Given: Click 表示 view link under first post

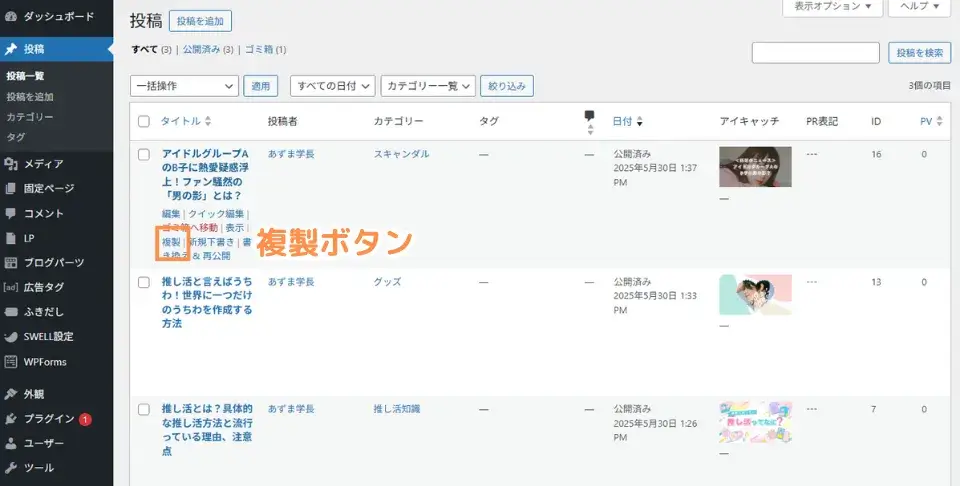Looking at the screenshot, I should pos(234,228).
